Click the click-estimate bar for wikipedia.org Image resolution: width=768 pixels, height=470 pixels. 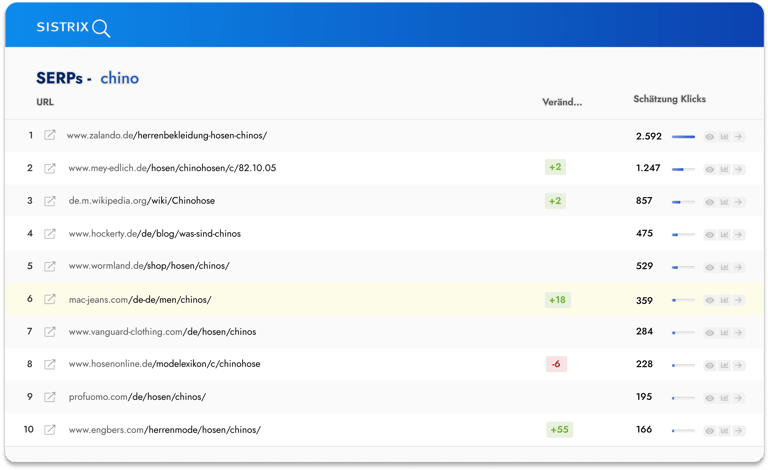pyautogui.click(x=683, y=202)
